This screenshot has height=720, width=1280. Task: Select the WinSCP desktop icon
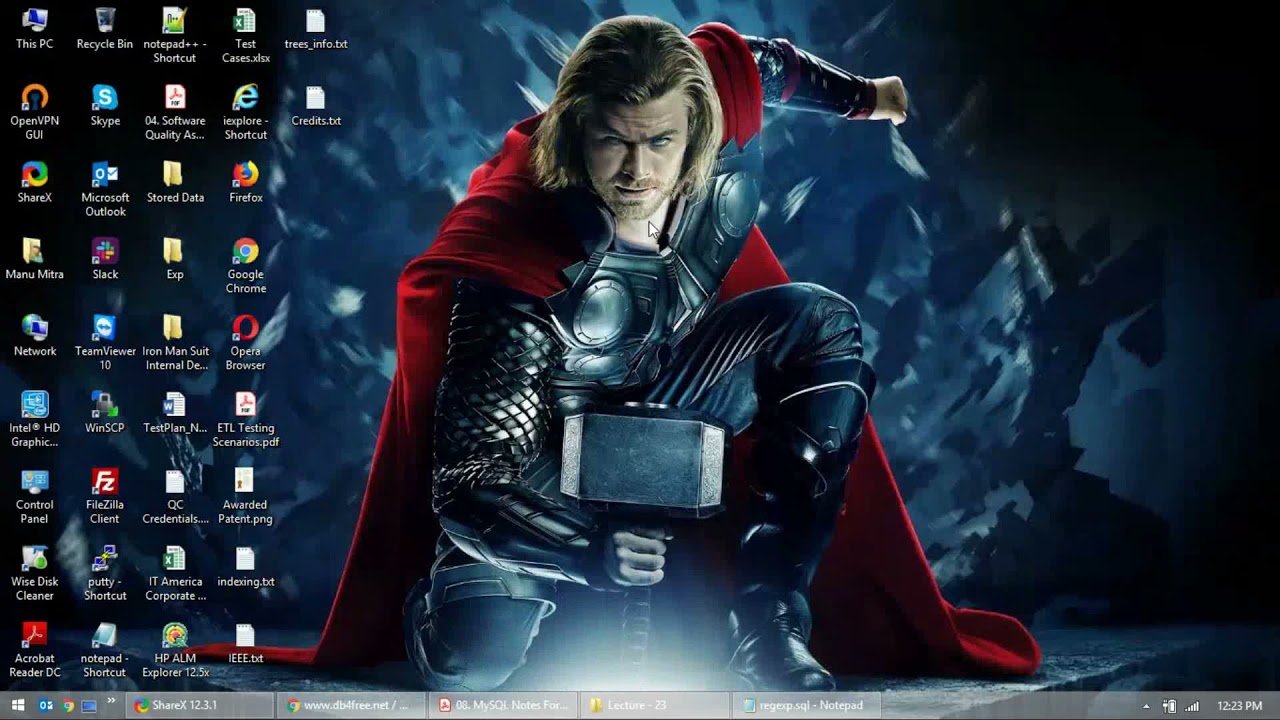pyautogui.click(x=105, y=413)
